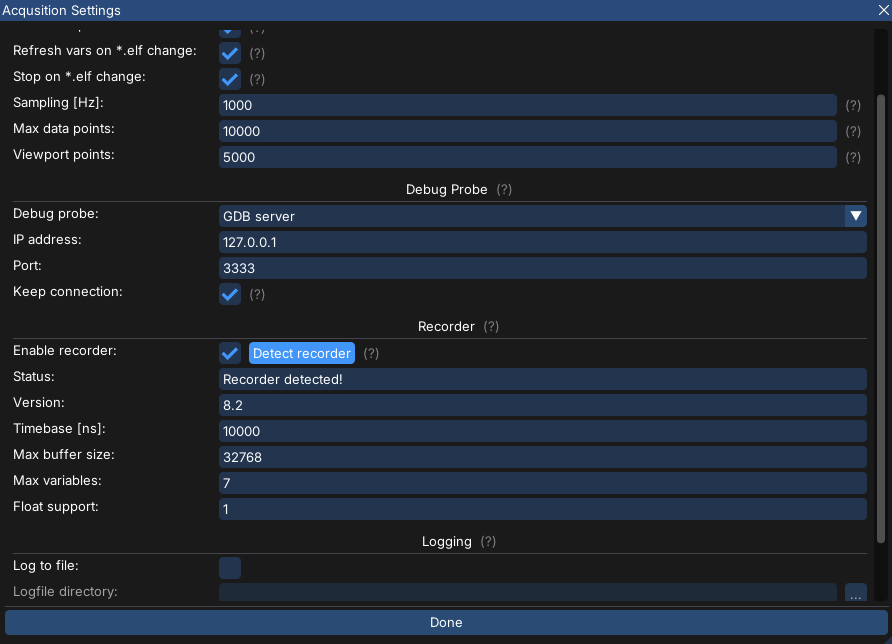Click help icon beside Viewport points

tap(853, 157)
